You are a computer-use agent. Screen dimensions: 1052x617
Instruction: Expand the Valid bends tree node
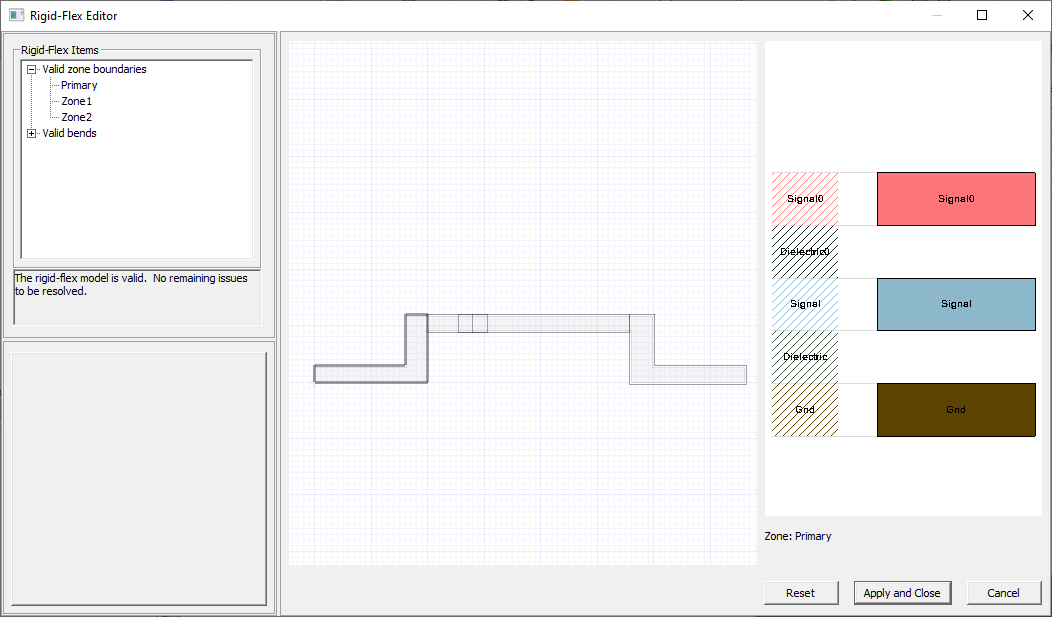click(32, 134)
